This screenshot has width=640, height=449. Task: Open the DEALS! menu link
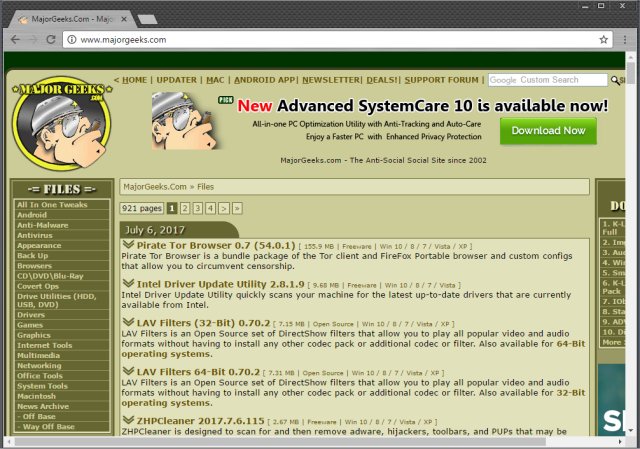[382, 80]
